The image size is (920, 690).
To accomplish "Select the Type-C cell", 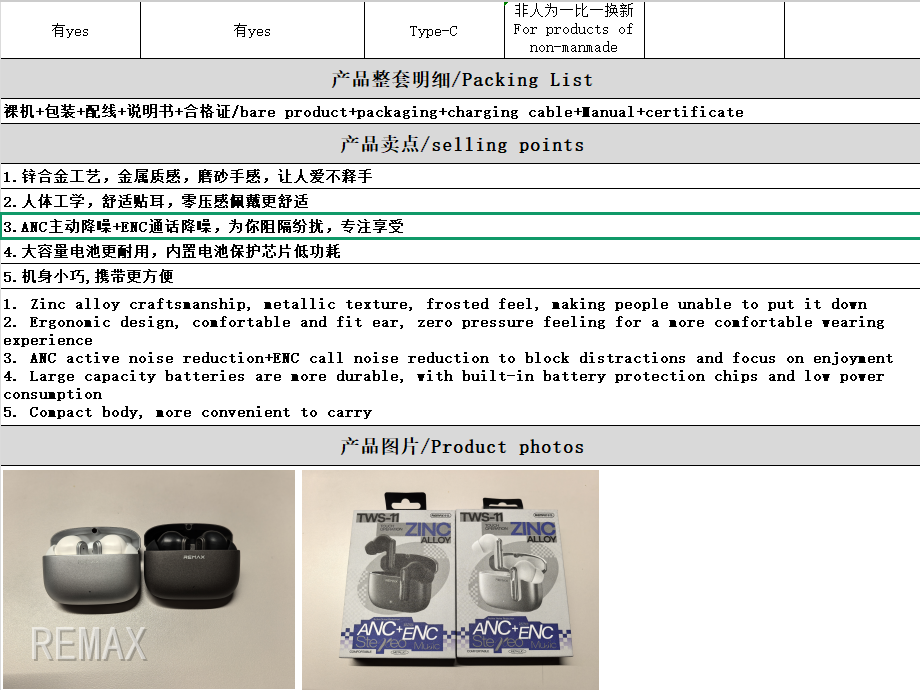I will point(434,31).
